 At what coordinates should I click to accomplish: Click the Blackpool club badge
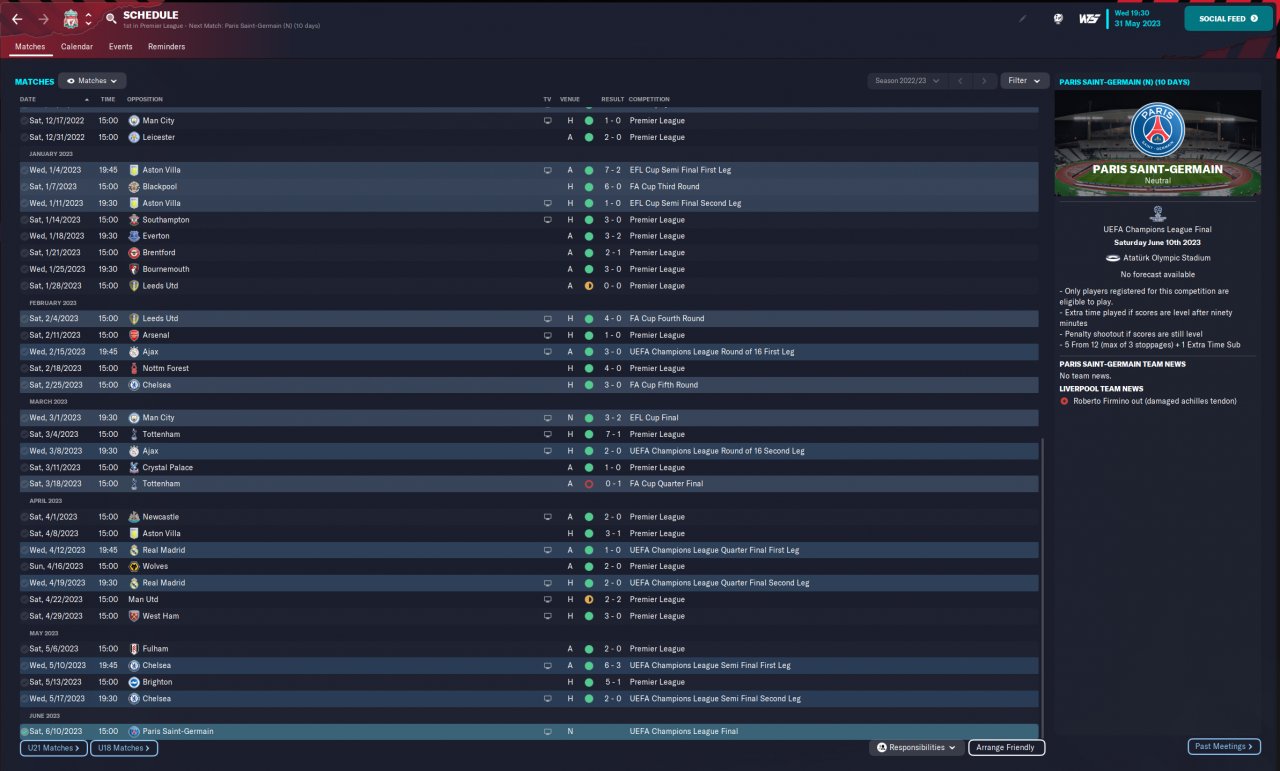point(134,187)
